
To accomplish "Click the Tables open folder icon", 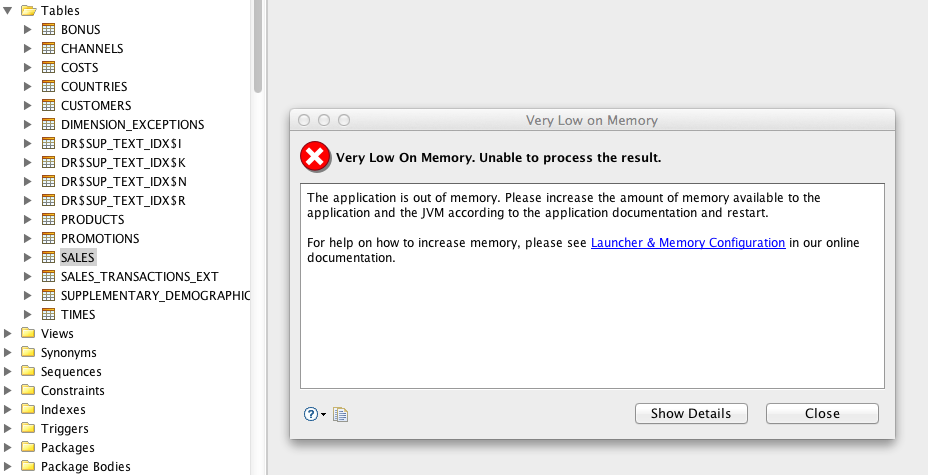I will 27,11.
